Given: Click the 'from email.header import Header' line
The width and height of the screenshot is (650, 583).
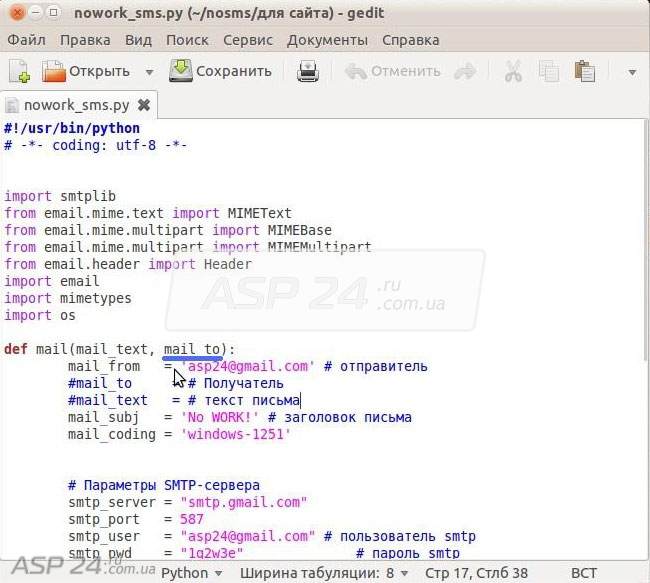Looking at the screenshot, I should [x=128, y=264].
